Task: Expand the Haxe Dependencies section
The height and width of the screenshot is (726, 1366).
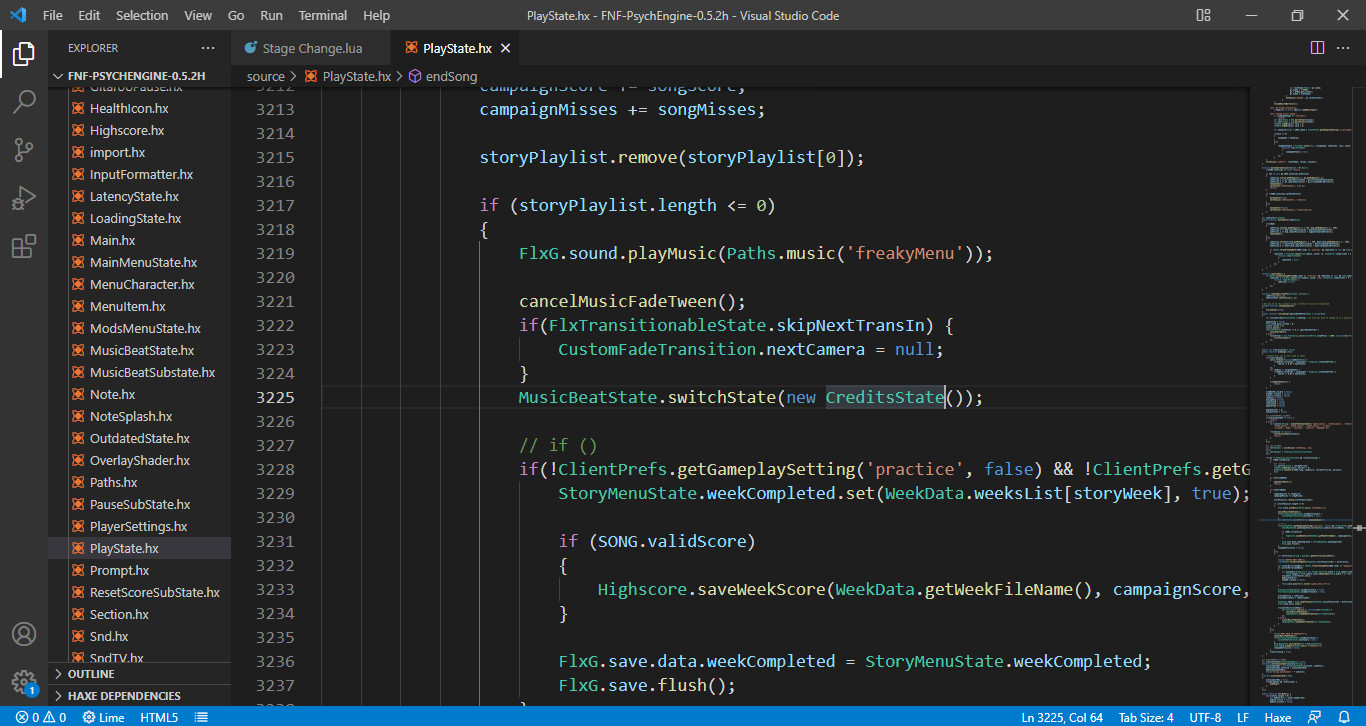Action: 139,696
